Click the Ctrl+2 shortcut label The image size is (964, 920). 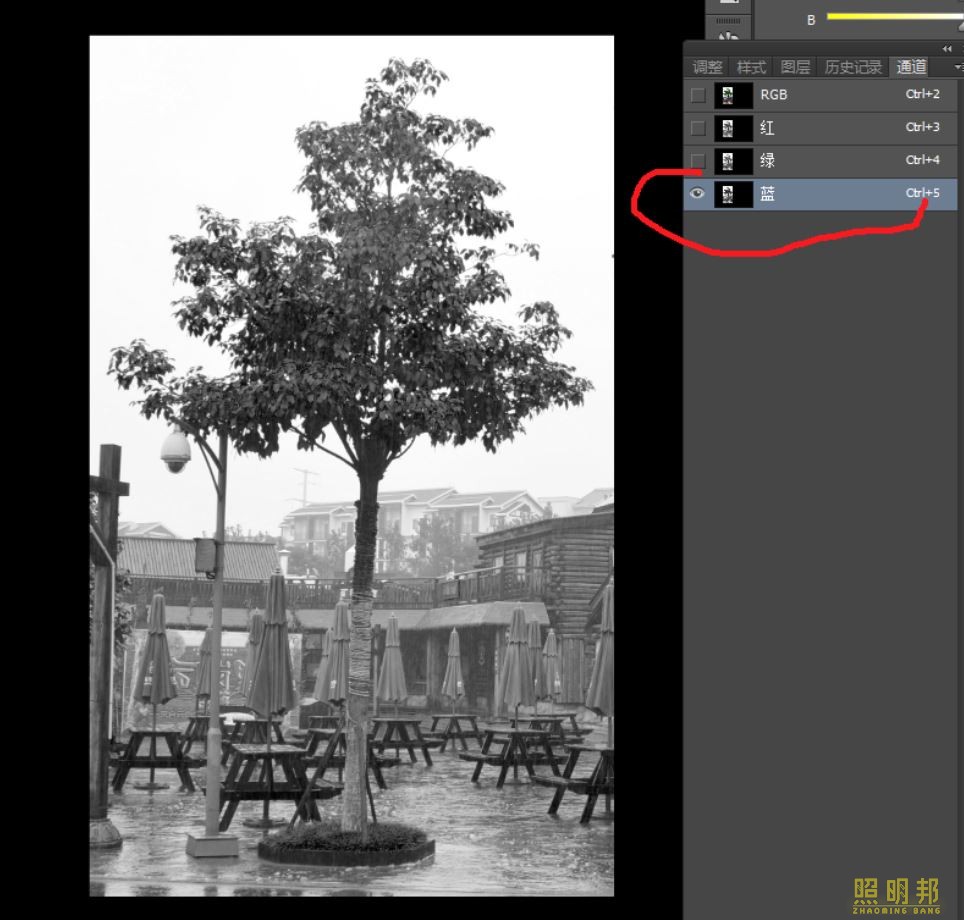[922, 94]
